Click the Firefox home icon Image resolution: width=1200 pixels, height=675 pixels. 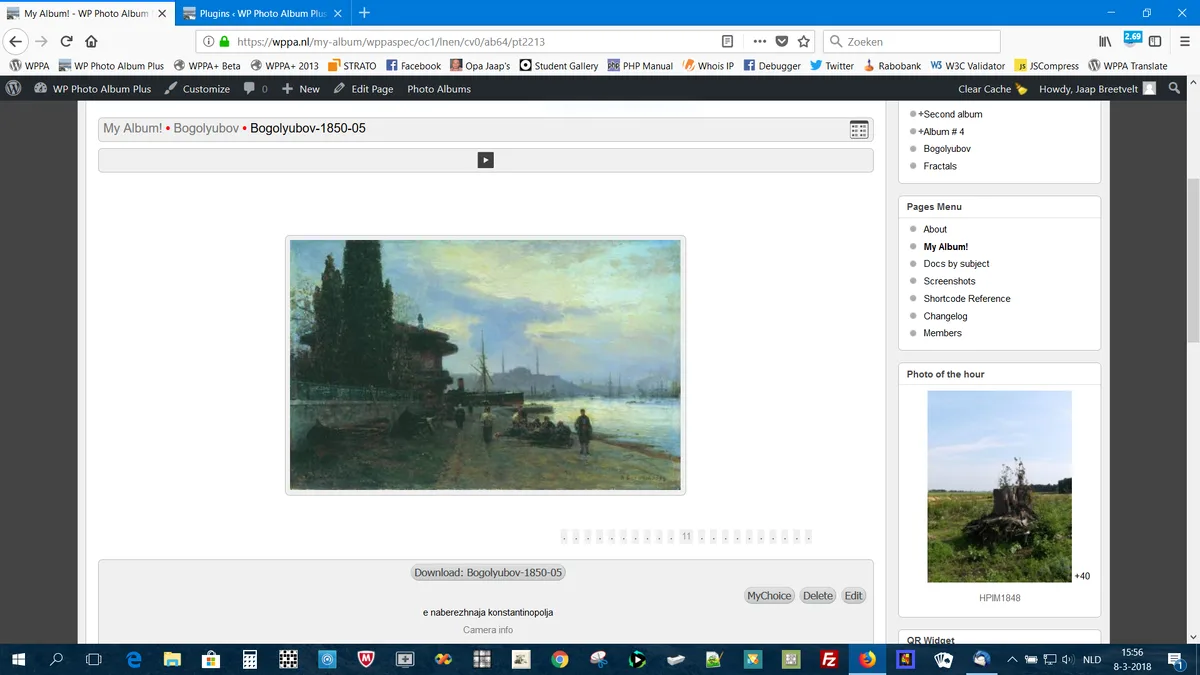point(91,42)
